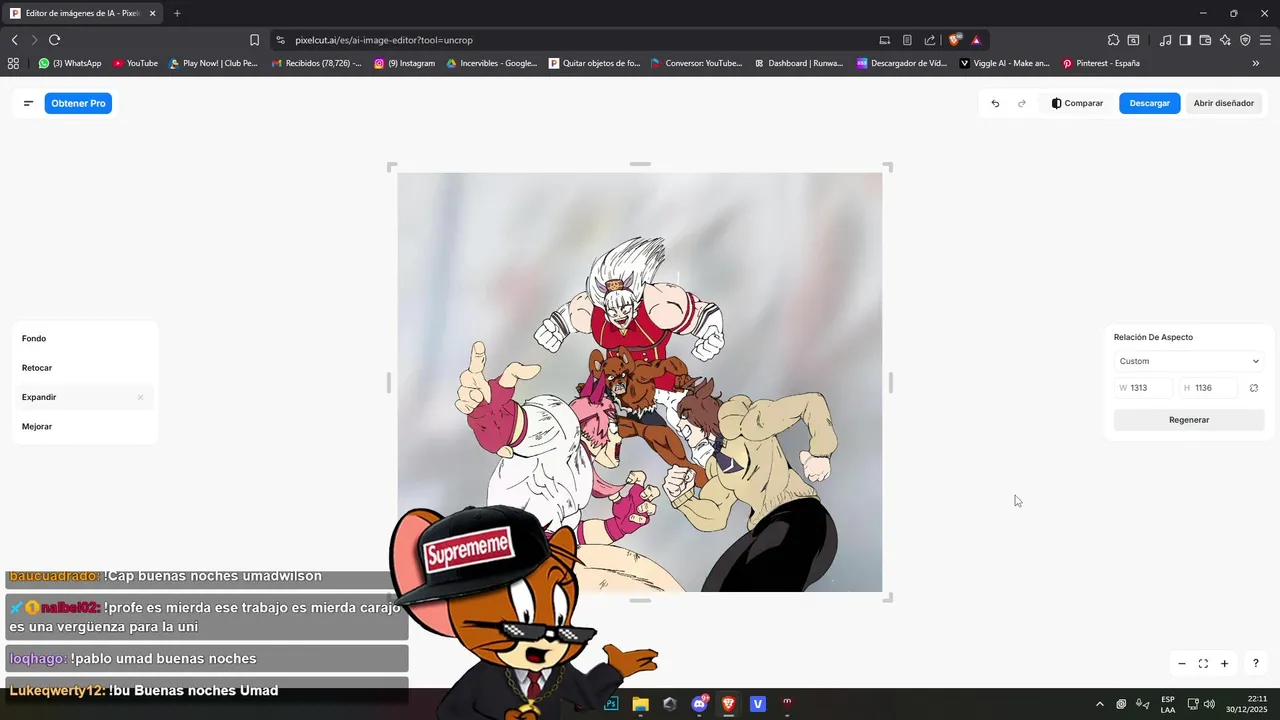1280x720 pixels.
Task: Go back in browser history
Action: [15, 40]
